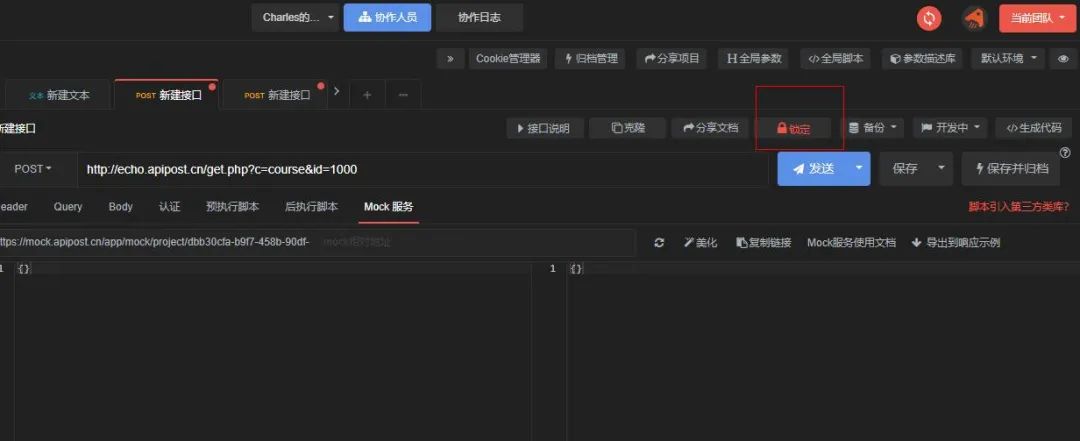
Task: Click the help question mark icon
Action: pyautogui.click(x=1065, y=153)
